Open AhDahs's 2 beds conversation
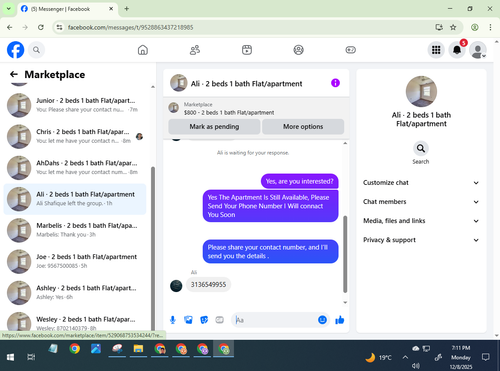 (75, 168)
